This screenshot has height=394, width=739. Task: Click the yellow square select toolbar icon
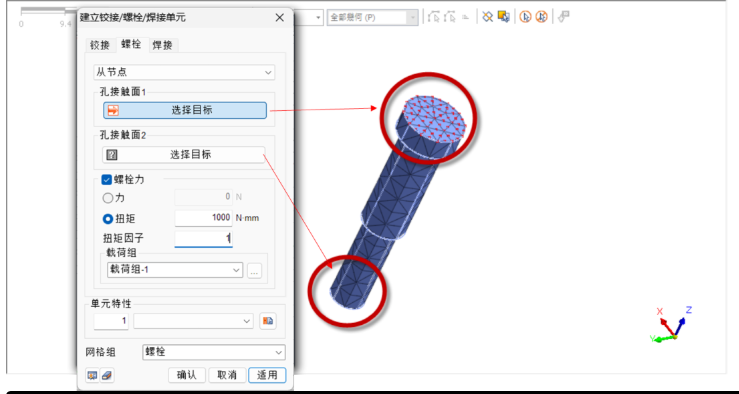click(x=503, y=17)
